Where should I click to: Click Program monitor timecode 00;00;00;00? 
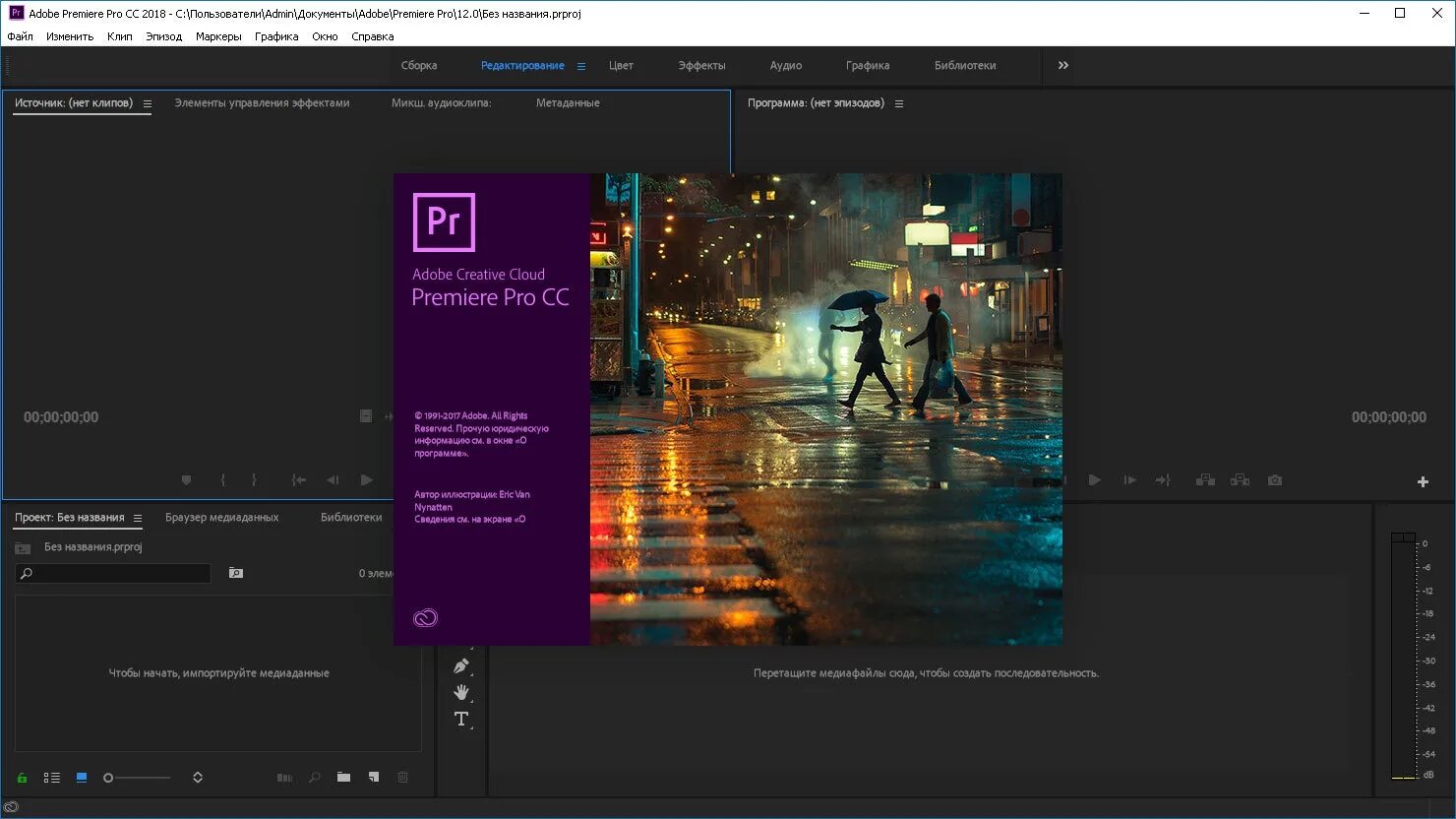pyautogui.click(x=1389, y=417)
